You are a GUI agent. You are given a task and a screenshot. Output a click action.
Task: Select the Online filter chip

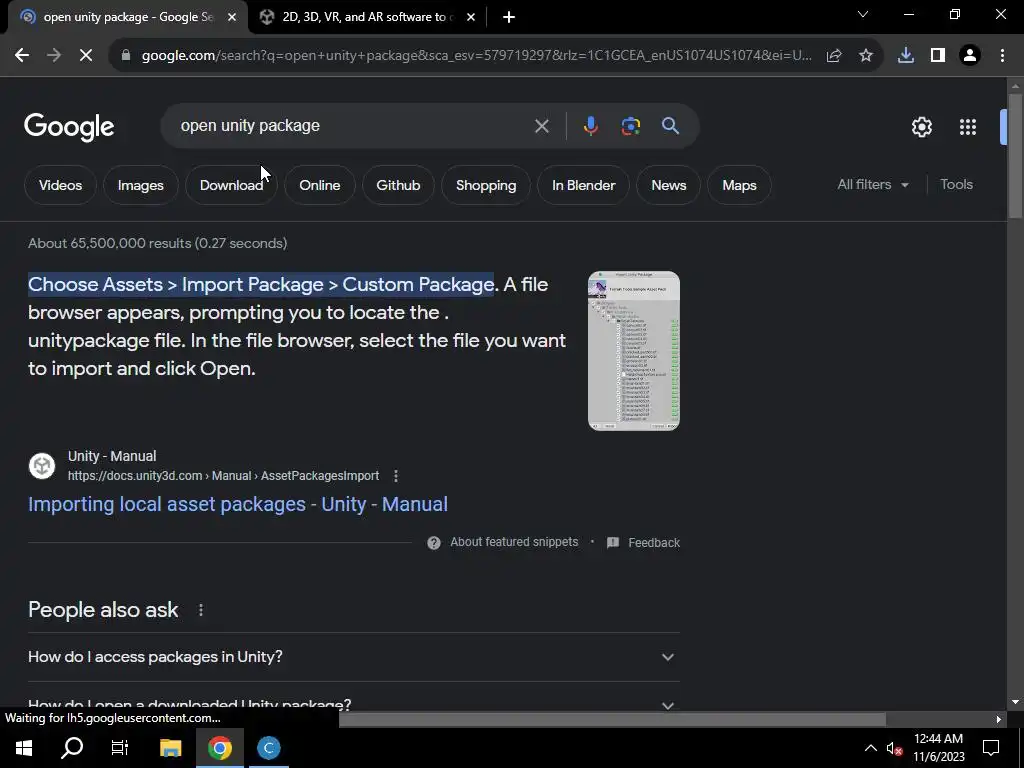(x=319, y=185)
